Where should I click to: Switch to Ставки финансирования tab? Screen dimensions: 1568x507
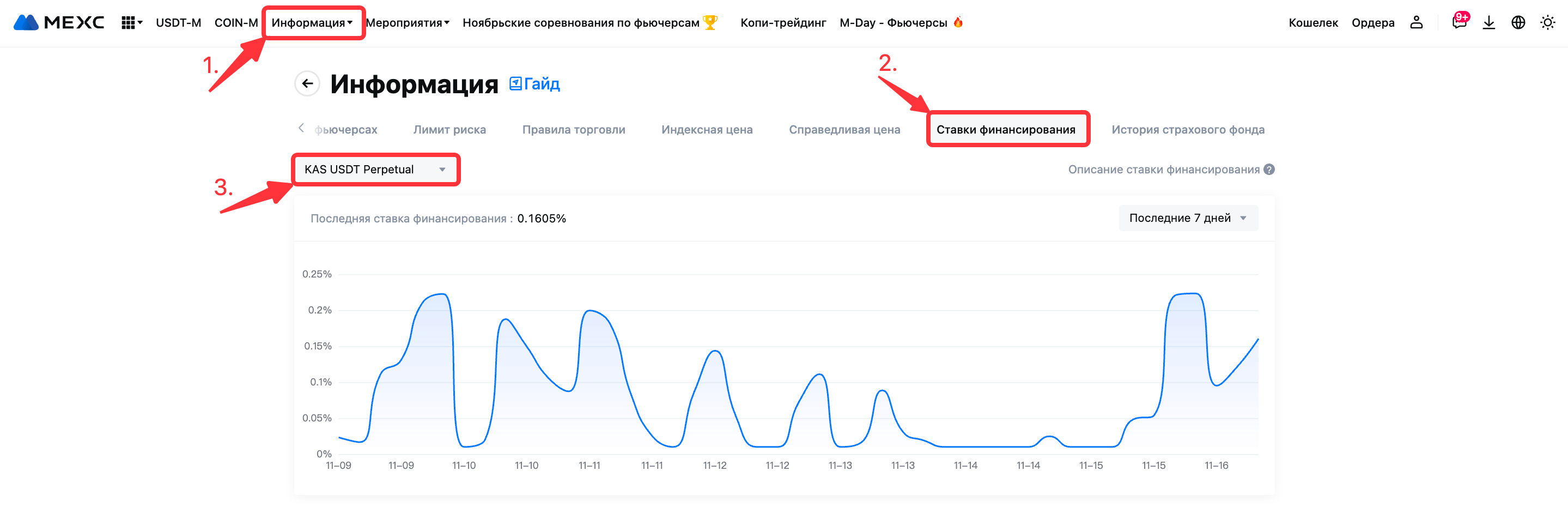coord(1006,129)
